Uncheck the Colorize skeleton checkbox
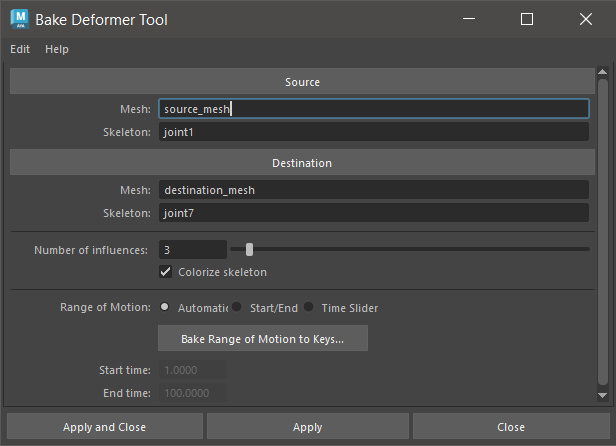Viewport: 616px width, 446px height. click(x=166, y=272)
